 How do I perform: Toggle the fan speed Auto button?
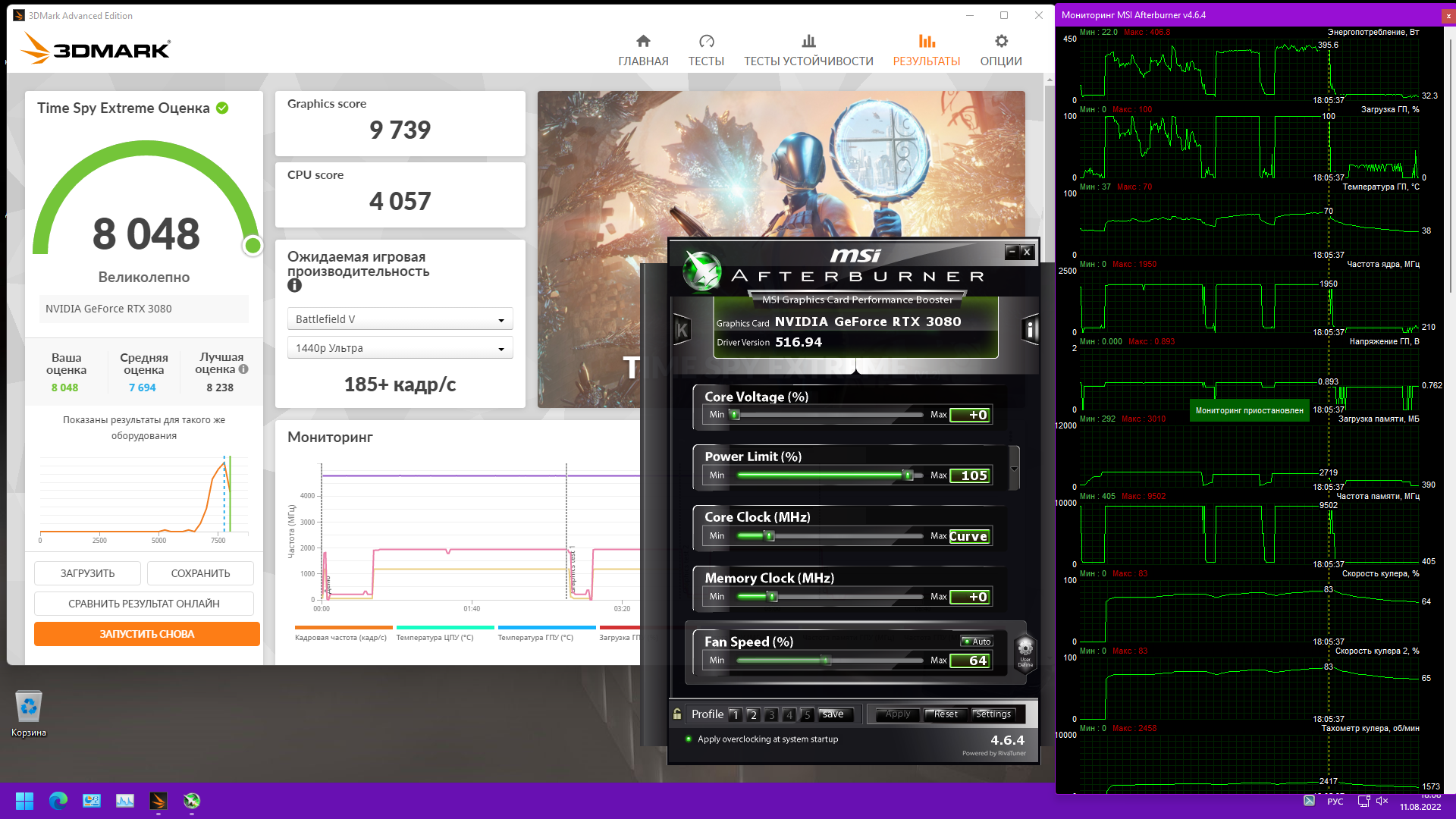tap(977, 642)
